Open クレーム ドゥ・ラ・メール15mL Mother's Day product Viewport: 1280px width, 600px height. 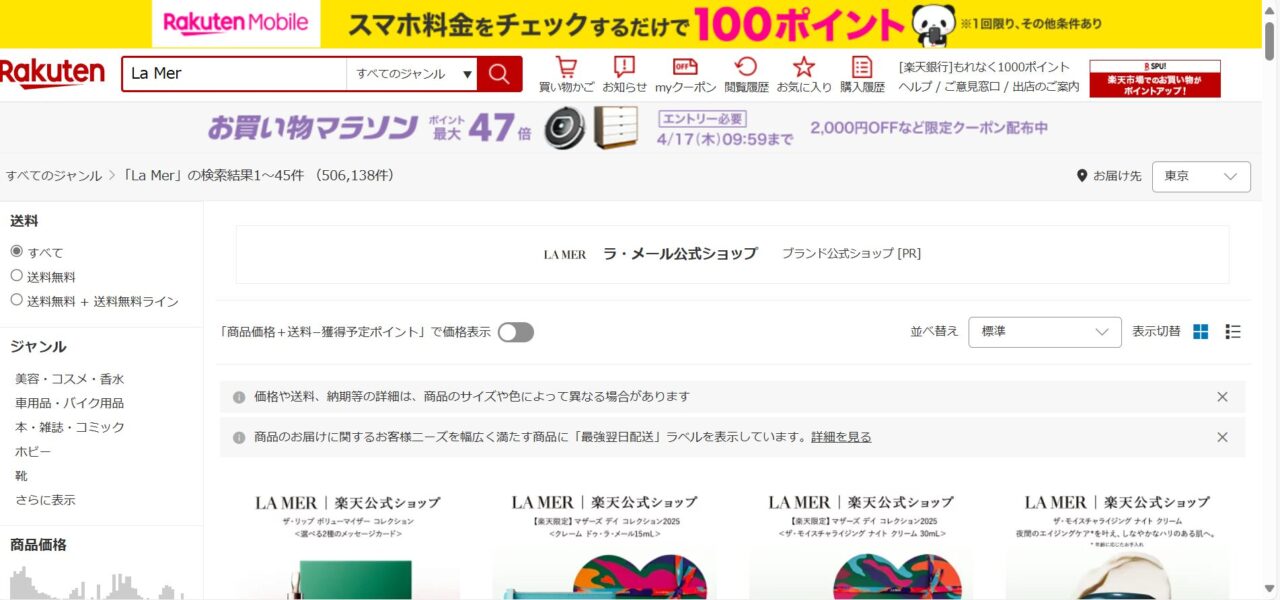tap(604, 543)
